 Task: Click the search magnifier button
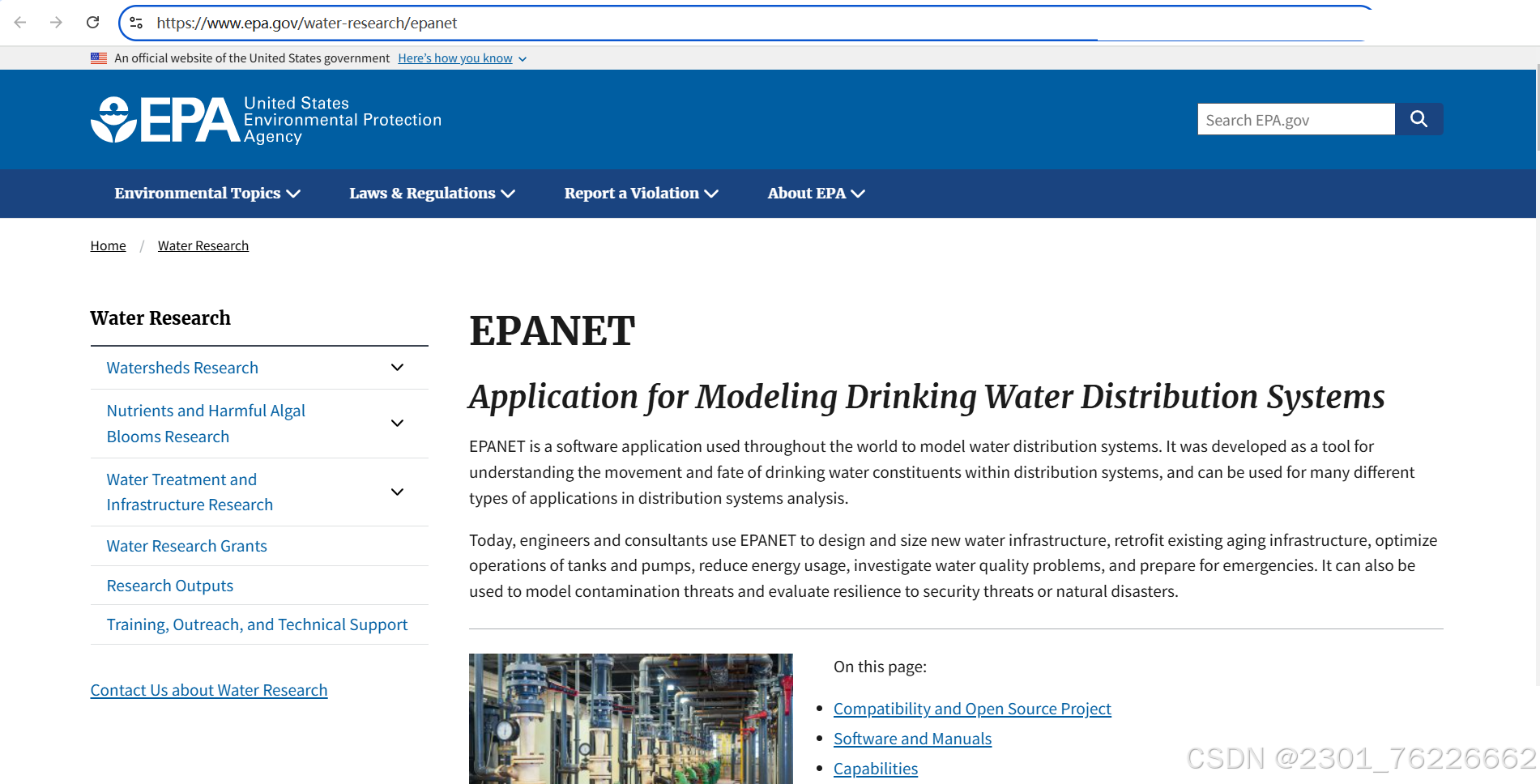(x=1418, y=119)
